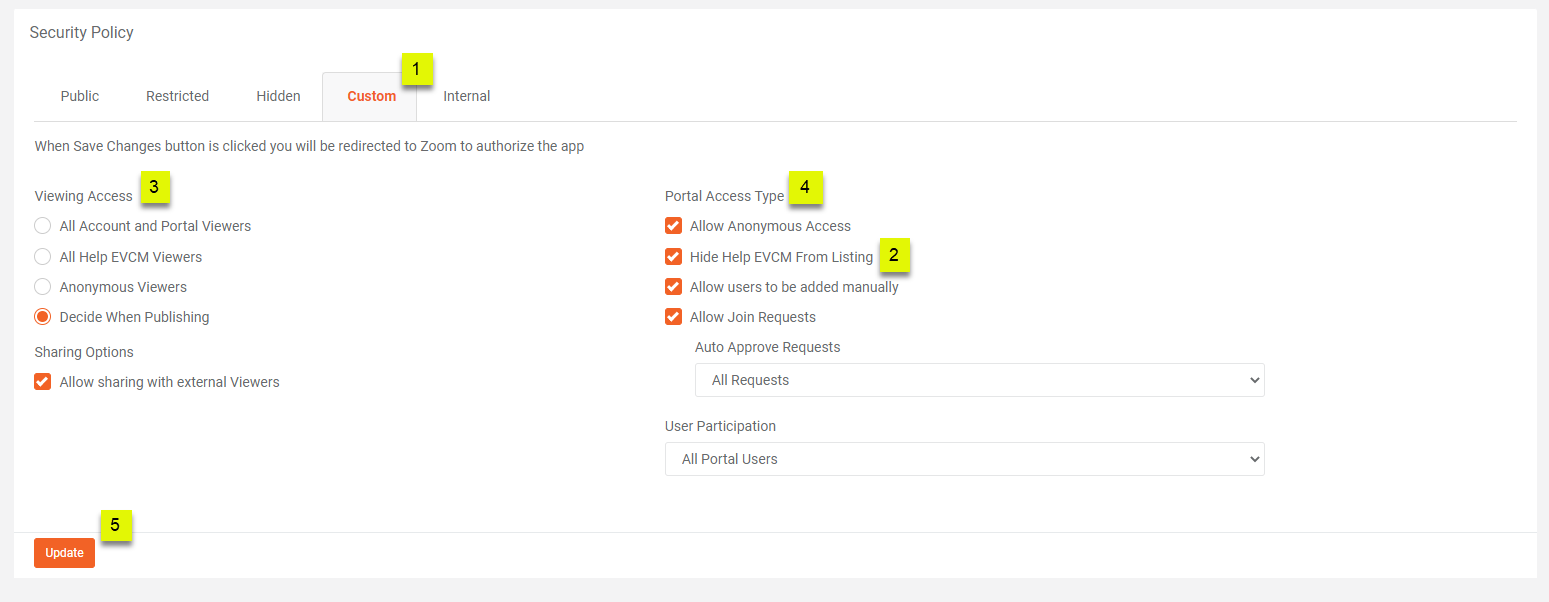Go to the Internal tab

tap(466, 96)
